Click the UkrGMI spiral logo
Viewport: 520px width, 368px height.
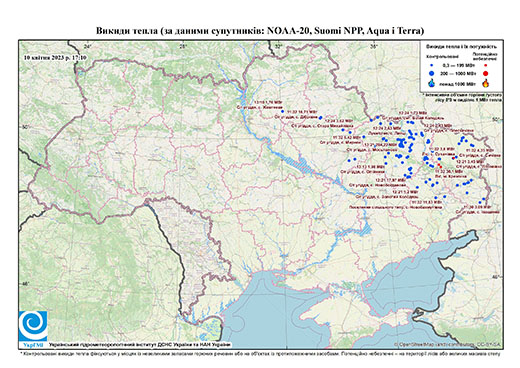pyautogui.click(x=33, y=326)
